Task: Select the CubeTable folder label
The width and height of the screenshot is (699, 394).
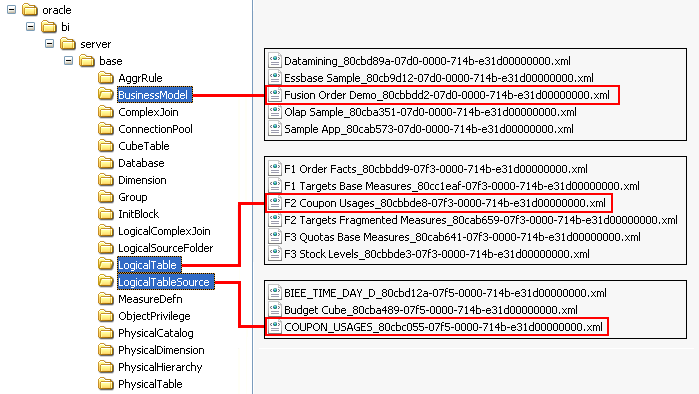Action: (144, 146)
